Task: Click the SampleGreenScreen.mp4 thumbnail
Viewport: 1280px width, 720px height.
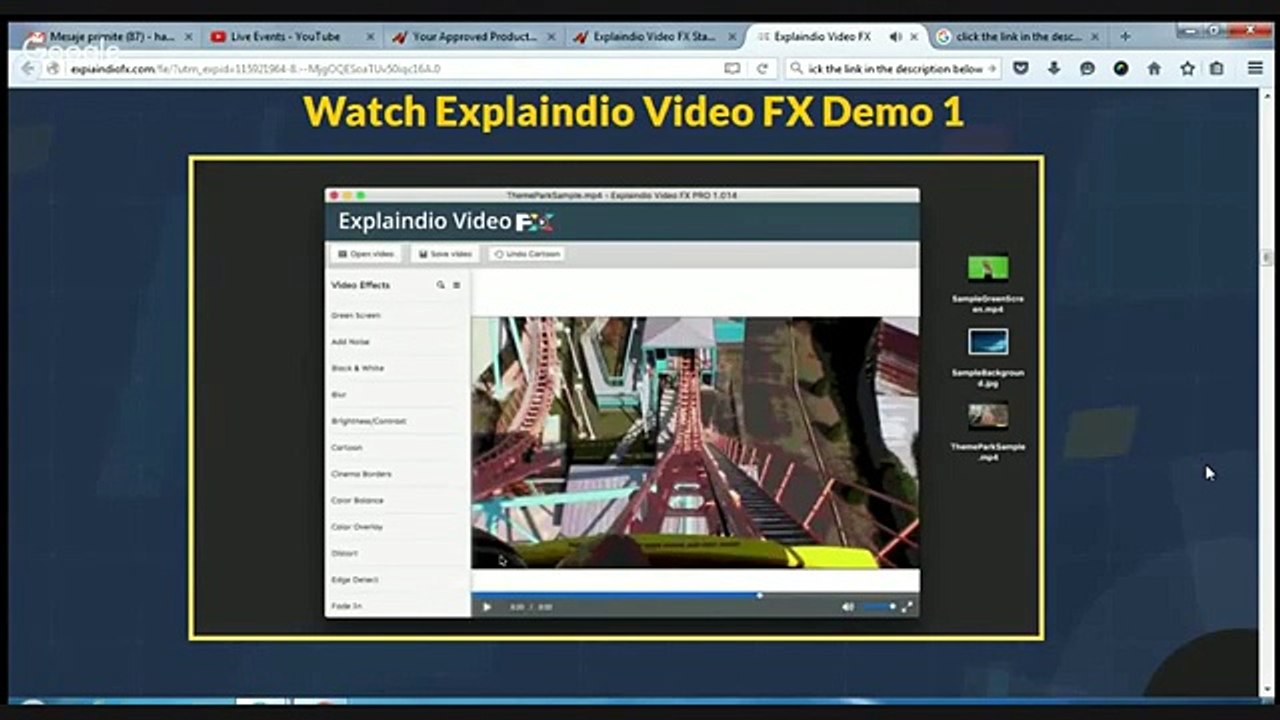Action: (x=988, y=268)
